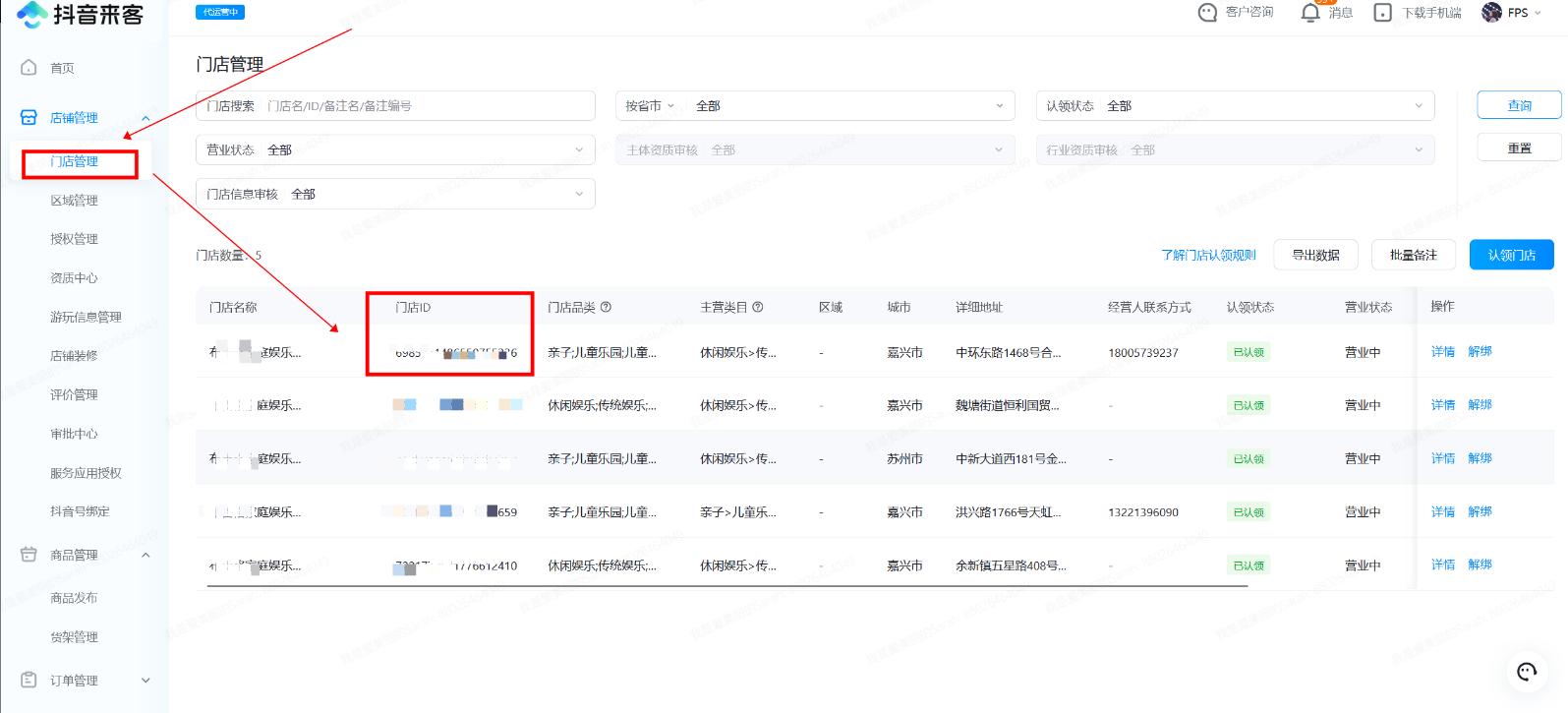Click 解绑 for 中环东路1468号 store
Screen dimensions: 1568x713
pyautogui.click(x=1480, y=351)
